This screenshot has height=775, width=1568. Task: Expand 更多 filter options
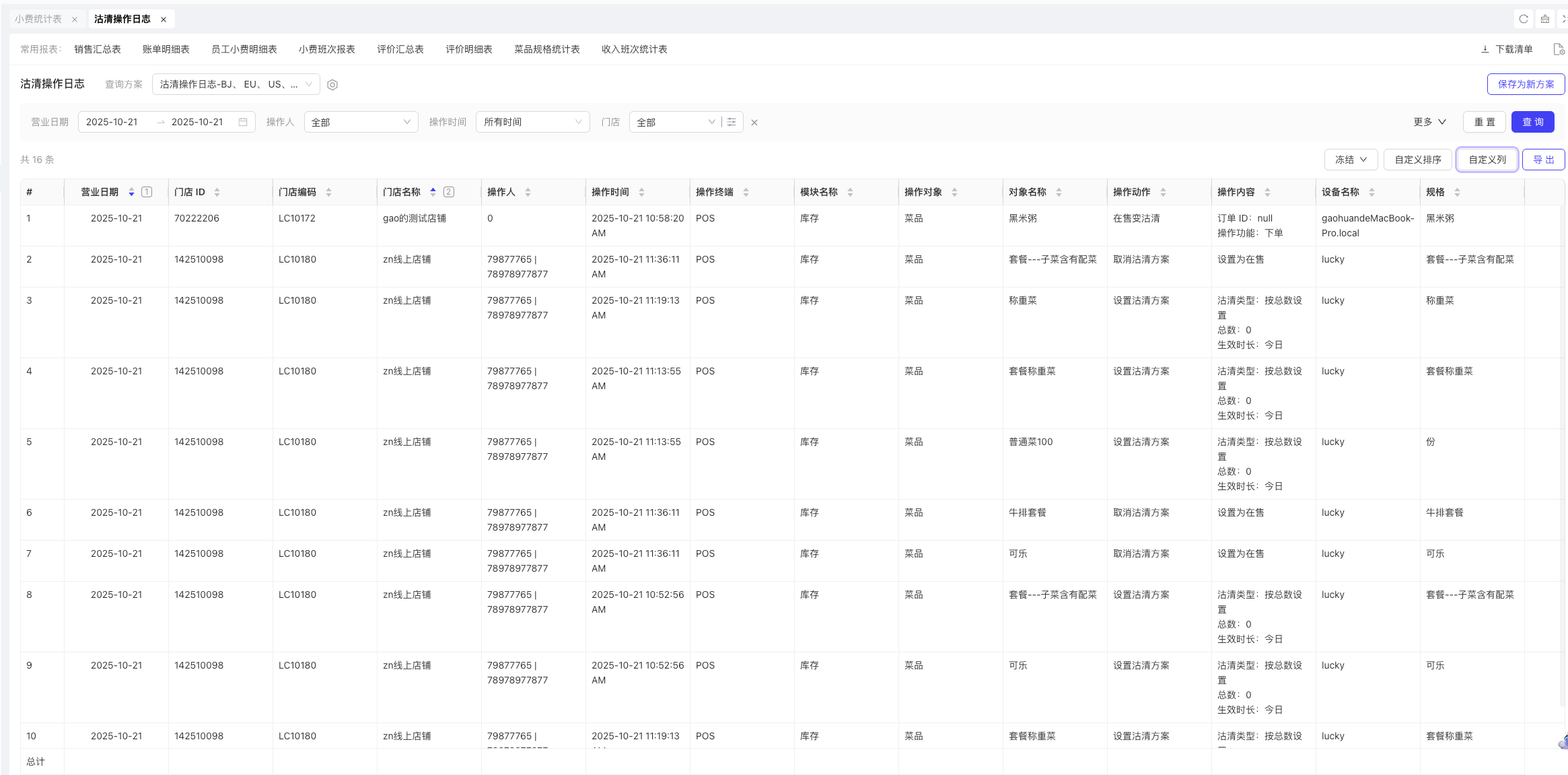(1429, 122)
